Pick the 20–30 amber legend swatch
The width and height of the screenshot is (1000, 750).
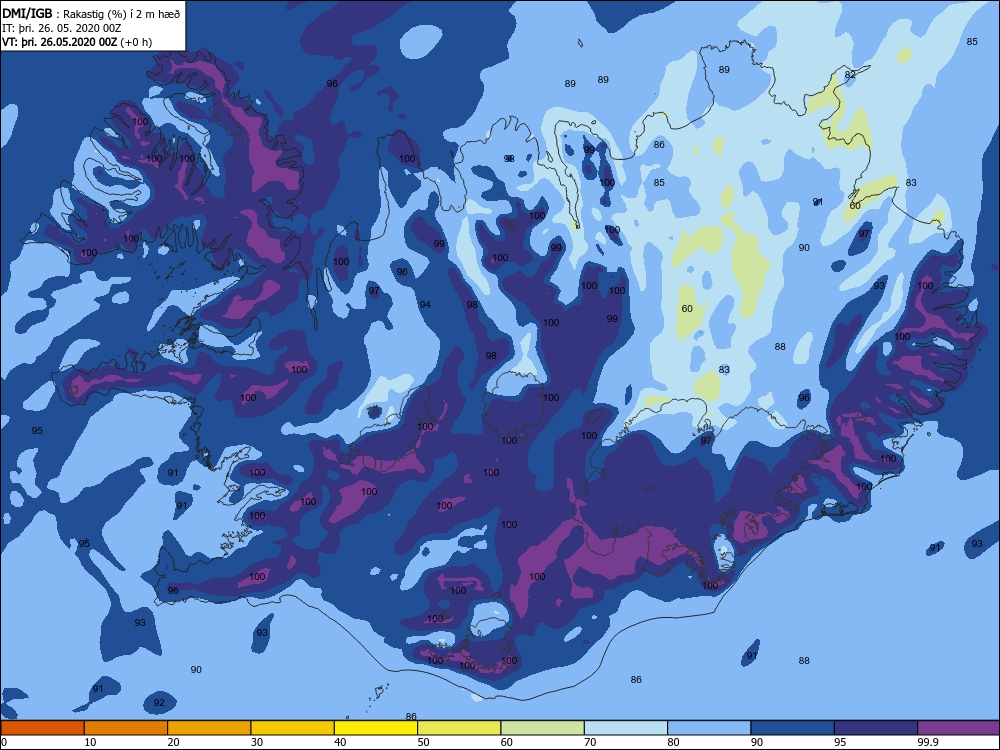pos(209,728)
